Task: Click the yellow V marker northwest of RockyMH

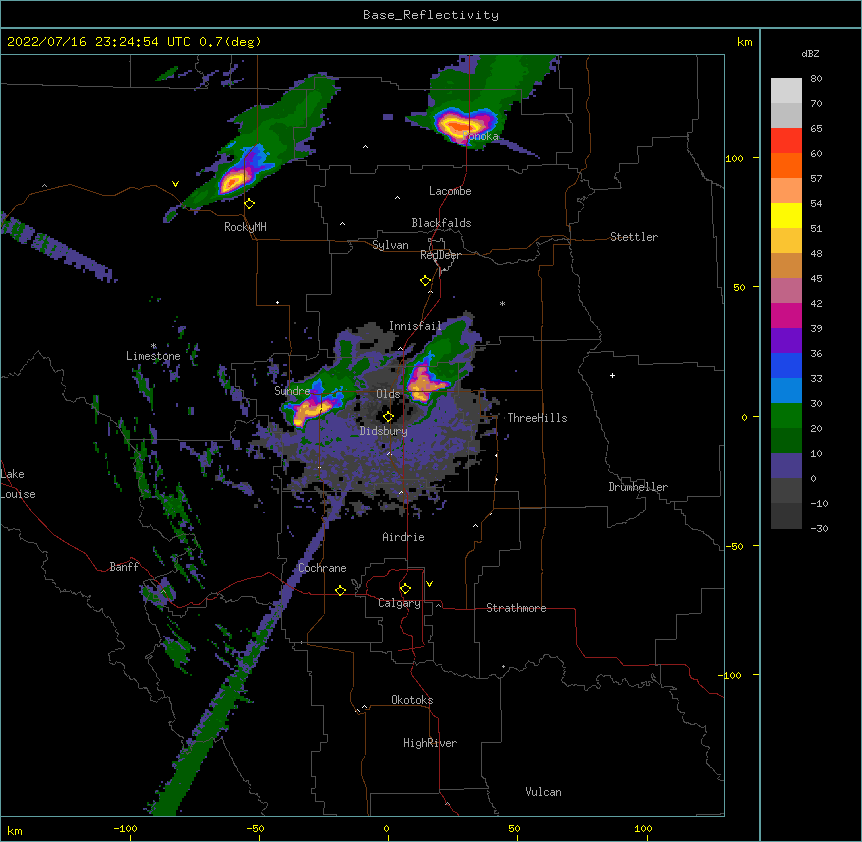Action: (175, 184)
